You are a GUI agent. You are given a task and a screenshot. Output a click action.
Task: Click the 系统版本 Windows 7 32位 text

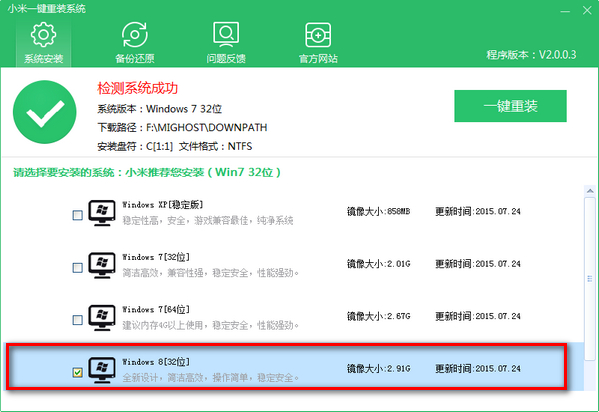159,109
